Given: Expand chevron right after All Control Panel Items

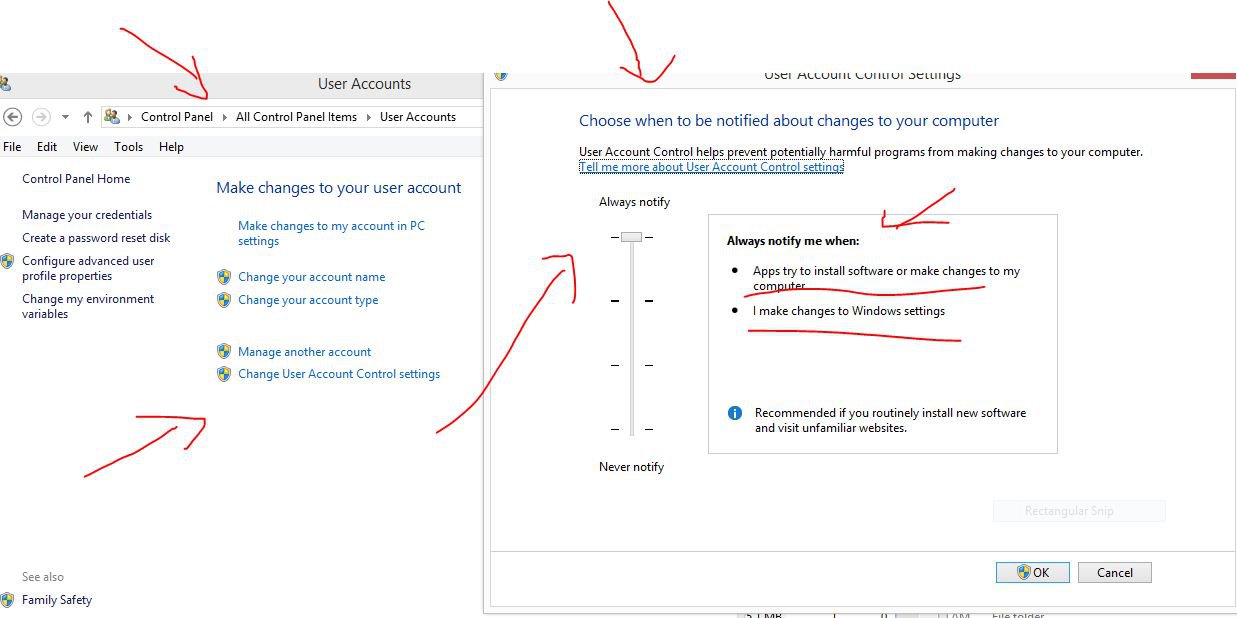Looking at the screenshot, I should (x=368, y=117).
